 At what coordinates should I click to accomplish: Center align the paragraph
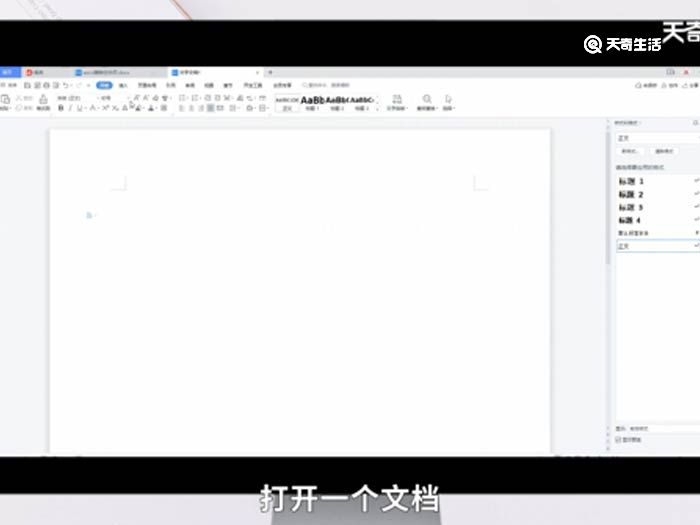point(191,108)
